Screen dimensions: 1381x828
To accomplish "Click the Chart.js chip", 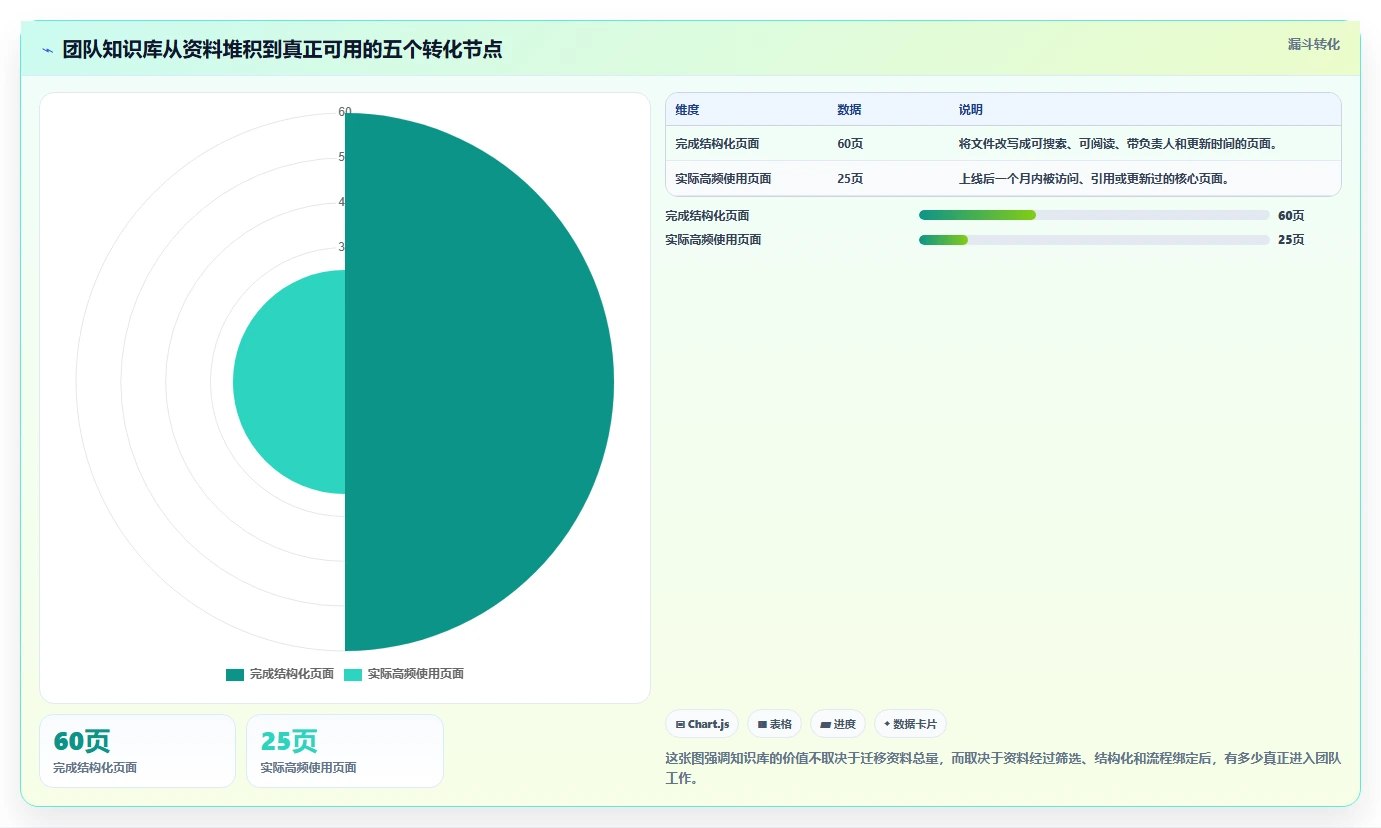I will coord(702,724).
